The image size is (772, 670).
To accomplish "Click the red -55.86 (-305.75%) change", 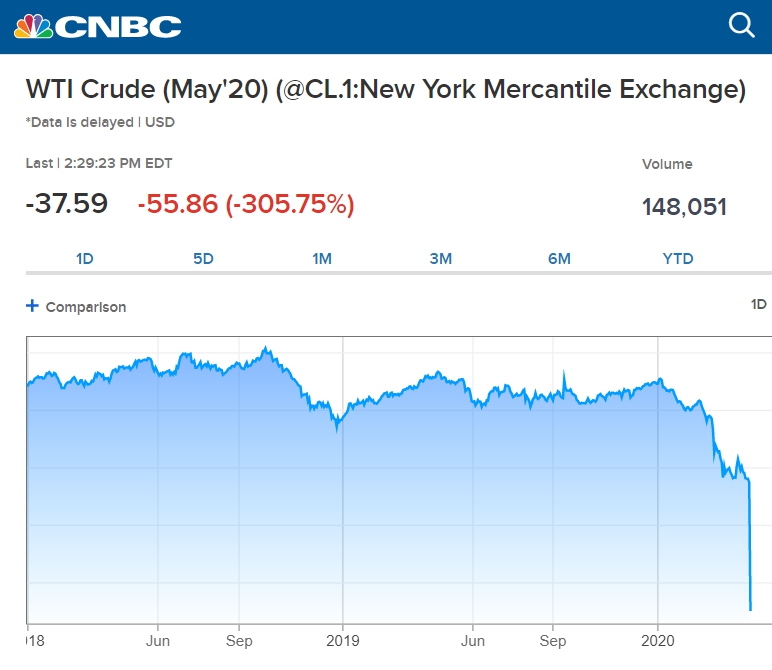I will click(x=246, y=205).
